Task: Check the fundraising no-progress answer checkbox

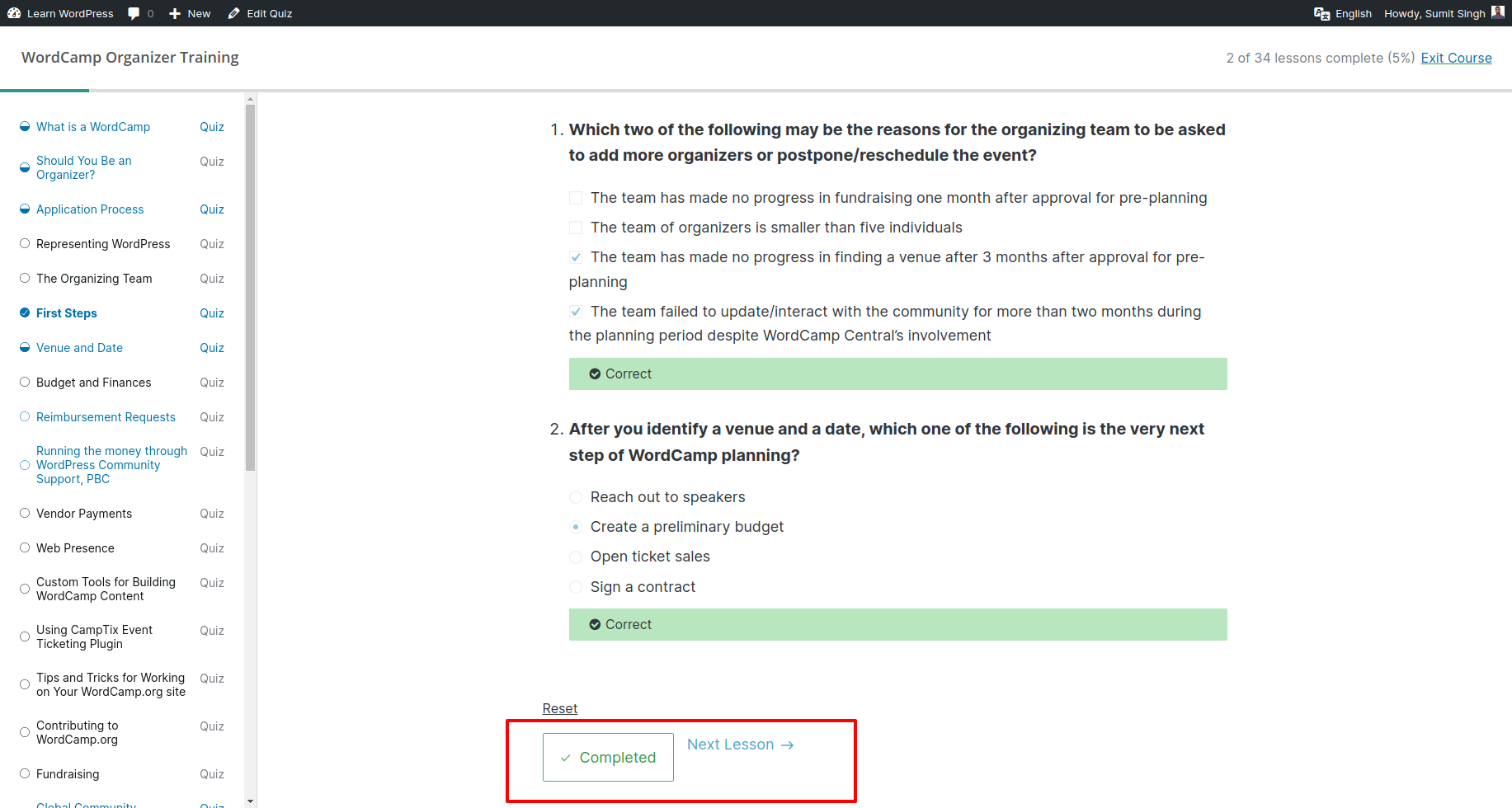Action: [575, 198]
